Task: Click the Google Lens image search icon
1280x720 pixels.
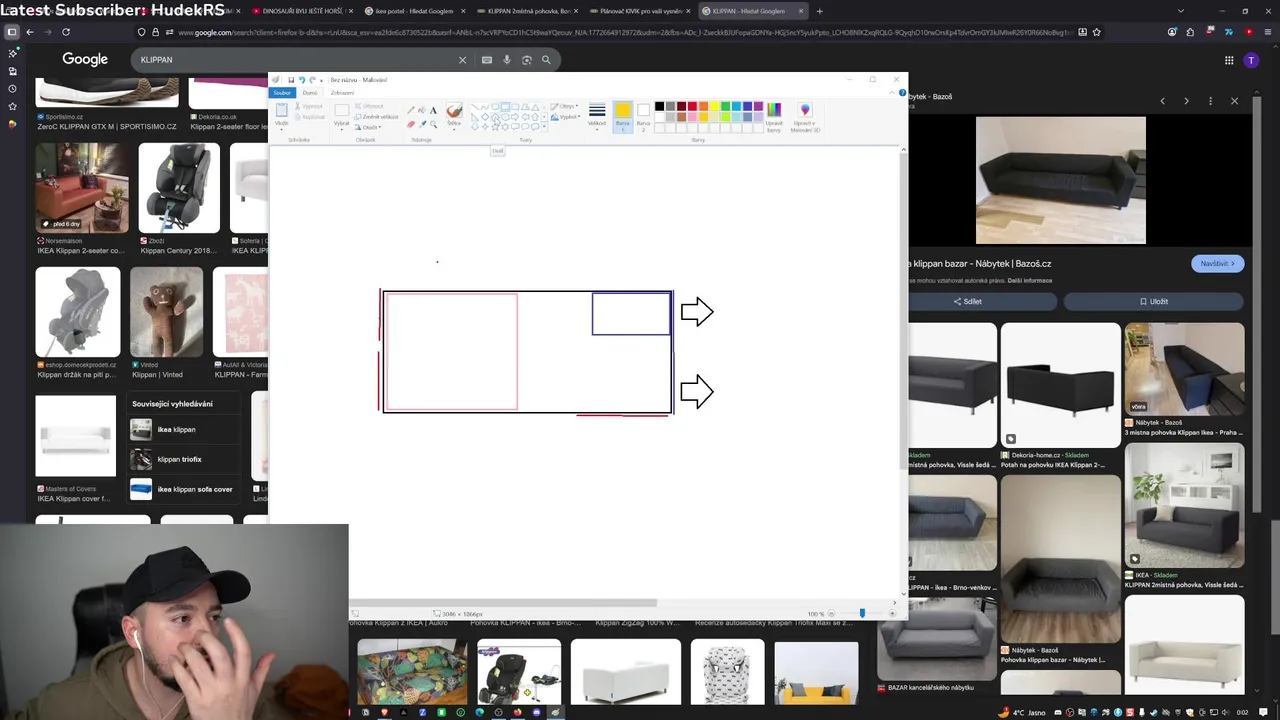Action: [527, 60]
